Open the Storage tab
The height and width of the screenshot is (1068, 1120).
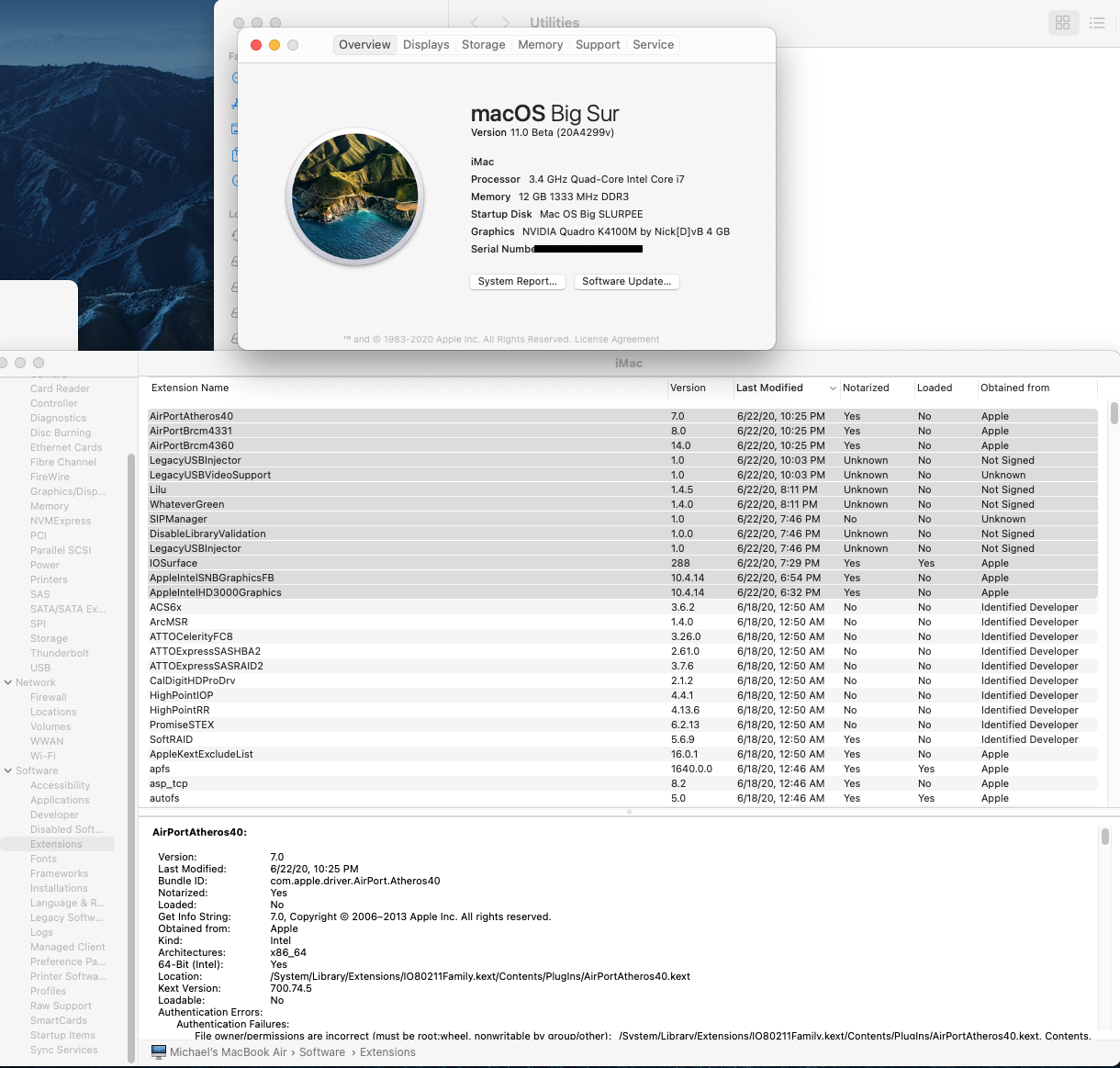484,44
